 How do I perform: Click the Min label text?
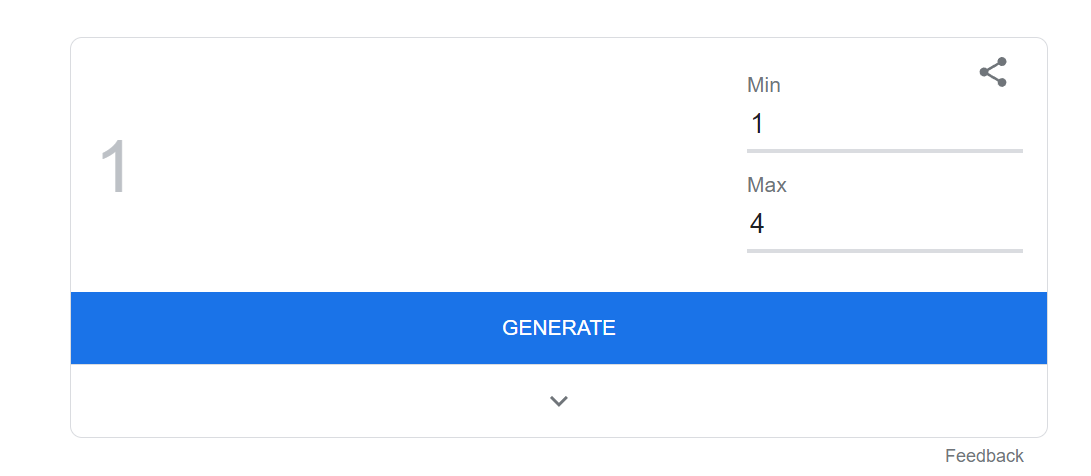pos(764,85)
